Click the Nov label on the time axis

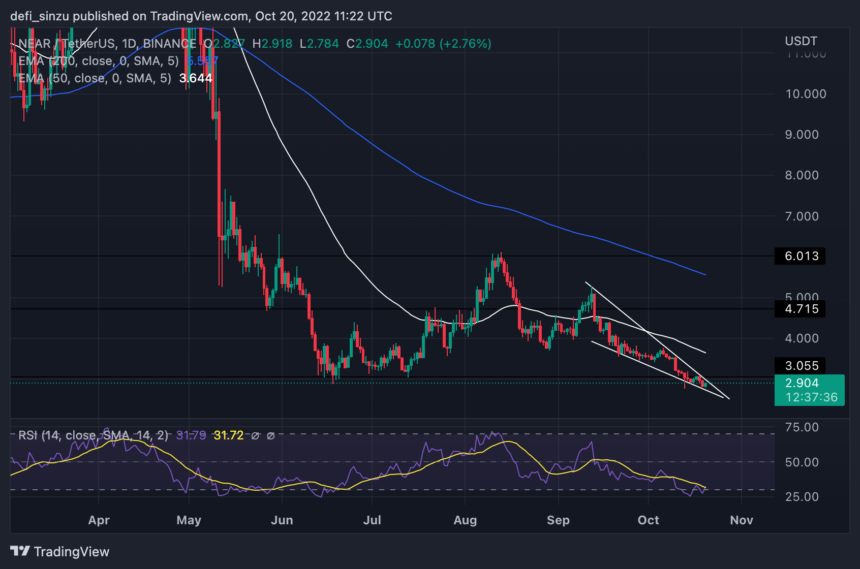click(740, 520)
